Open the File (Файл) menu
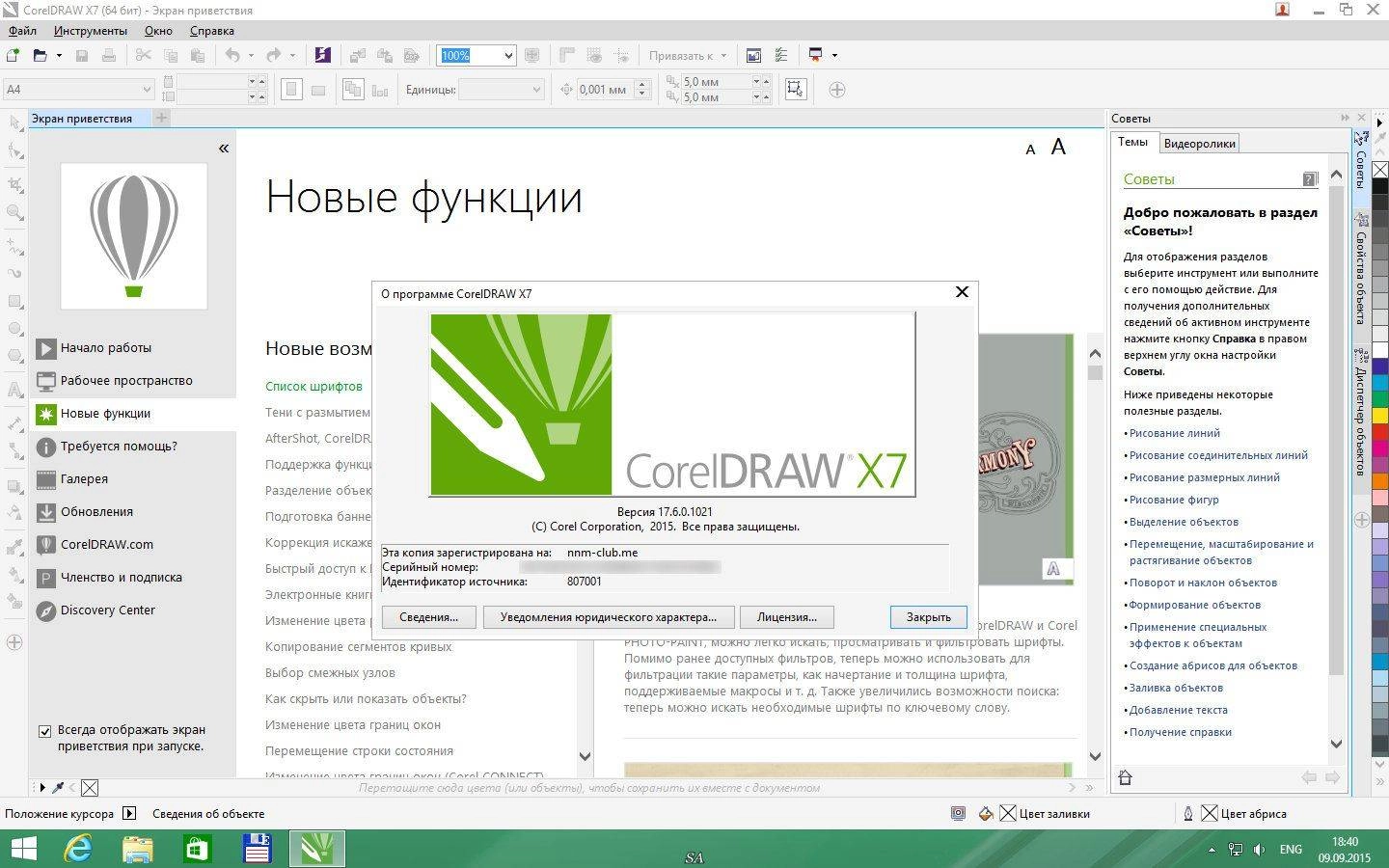This screenshot has width=1389, height=868. 22,30
